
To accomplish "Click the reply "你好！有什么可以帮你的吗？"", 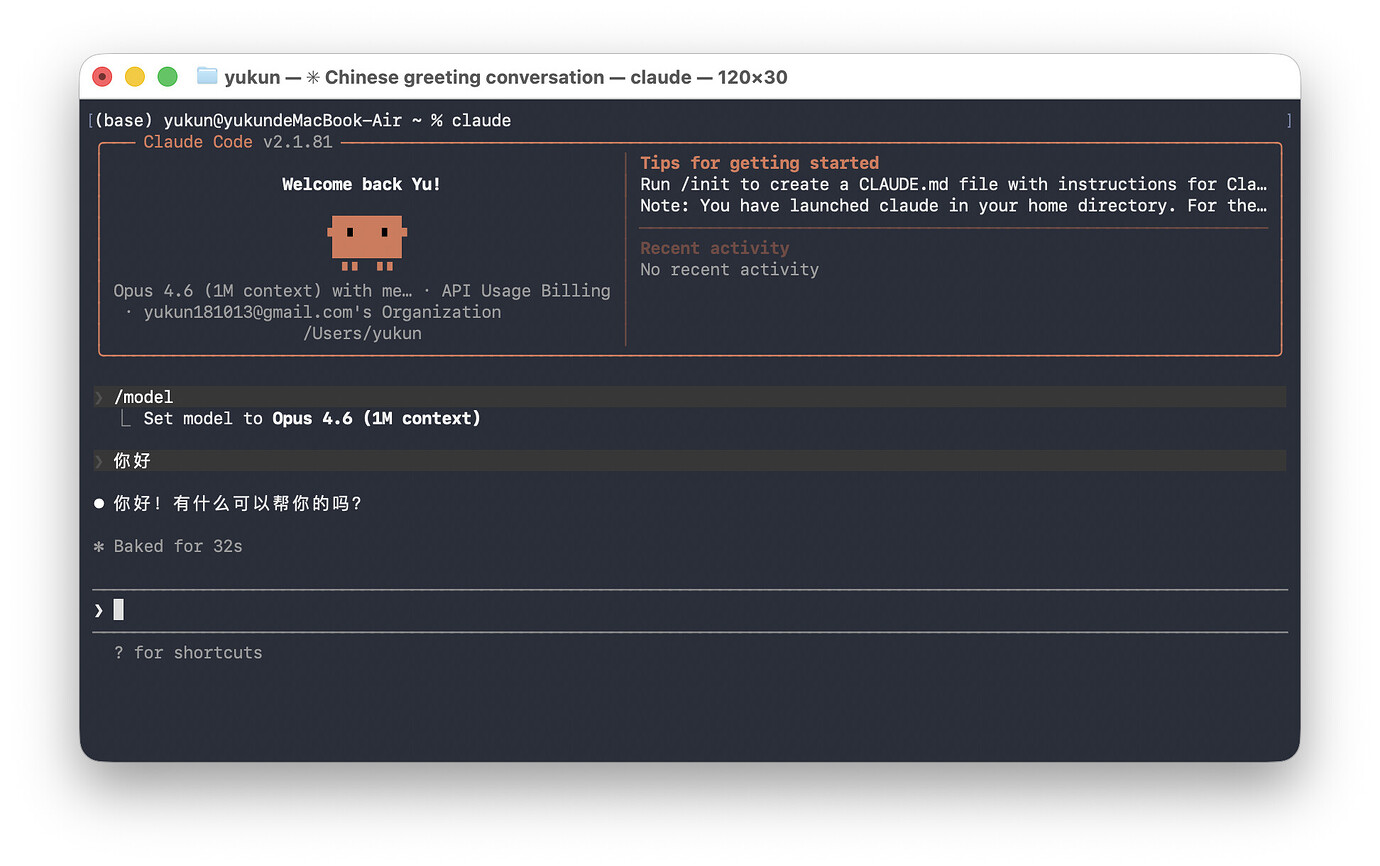I will tap(238, 504).
